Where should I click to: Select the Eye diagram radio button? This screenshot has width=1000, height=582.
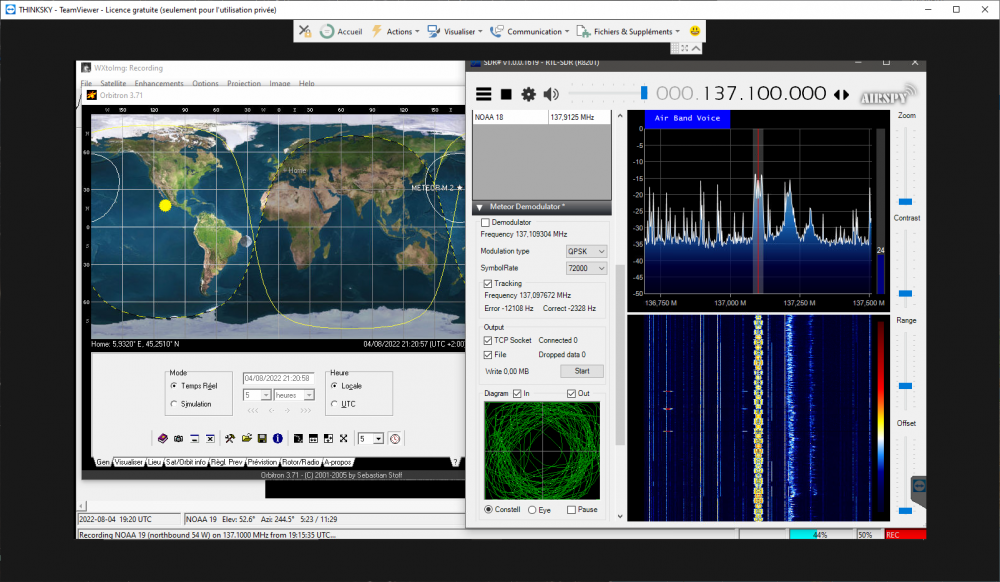coord(532,510)
